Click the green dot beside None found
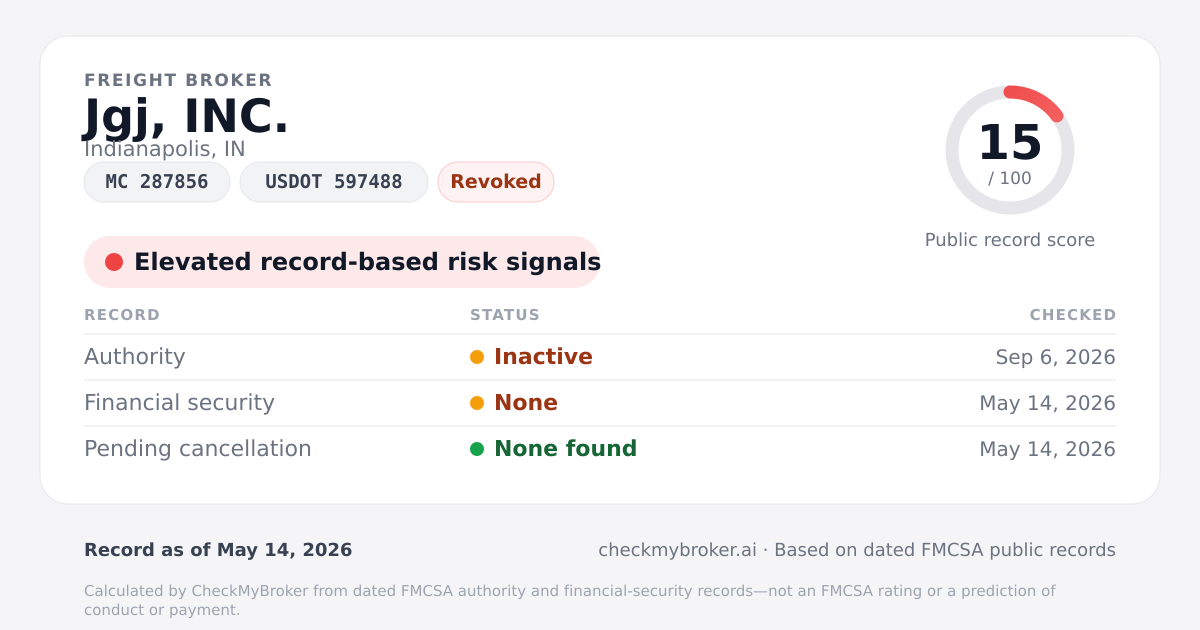The image size is (1200, 630). pos(477,449)
